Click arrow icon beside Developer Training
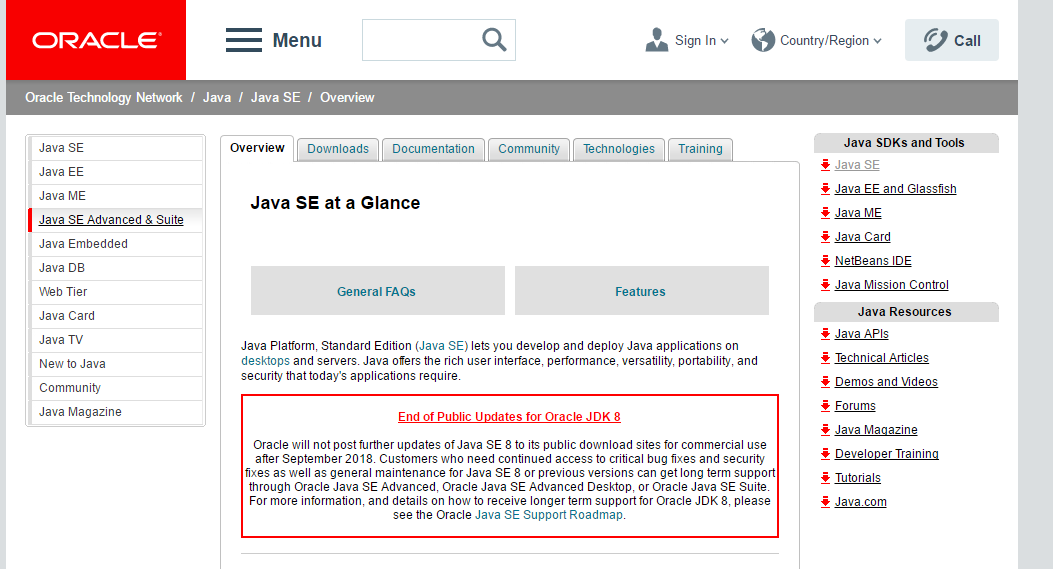1053x569 pixels. [825, 454]
